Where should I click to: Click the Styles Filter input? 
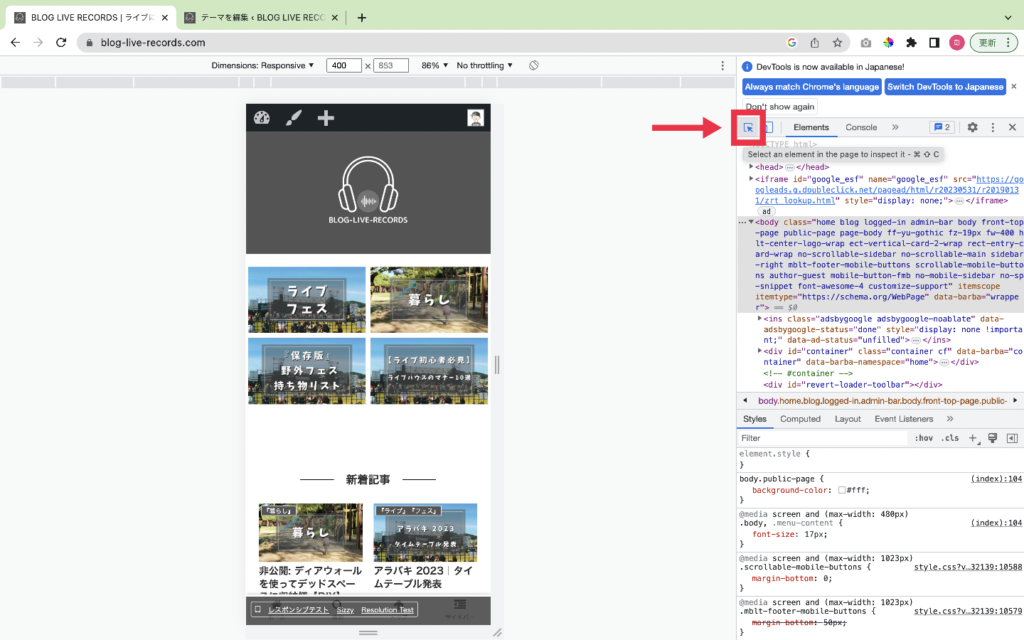(823, 438)
